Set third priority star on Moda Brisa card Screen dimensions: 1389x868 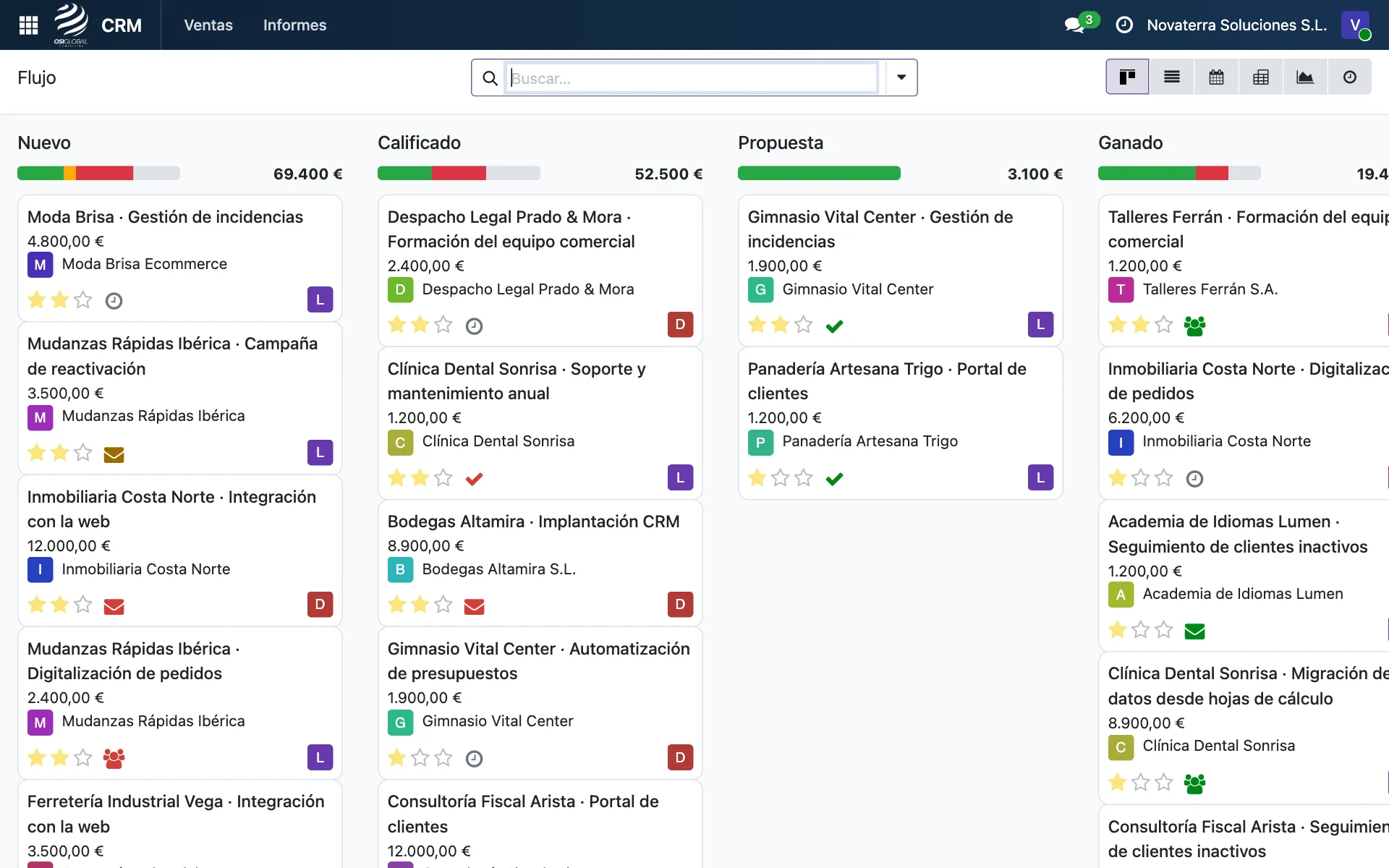[83, 299]
